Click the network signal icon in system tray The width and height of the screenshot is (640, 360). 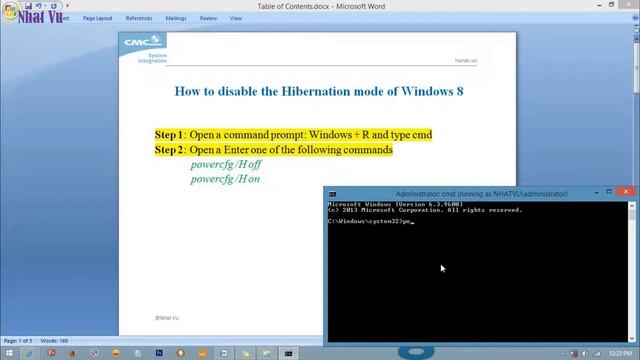click(x=597, y=353)
